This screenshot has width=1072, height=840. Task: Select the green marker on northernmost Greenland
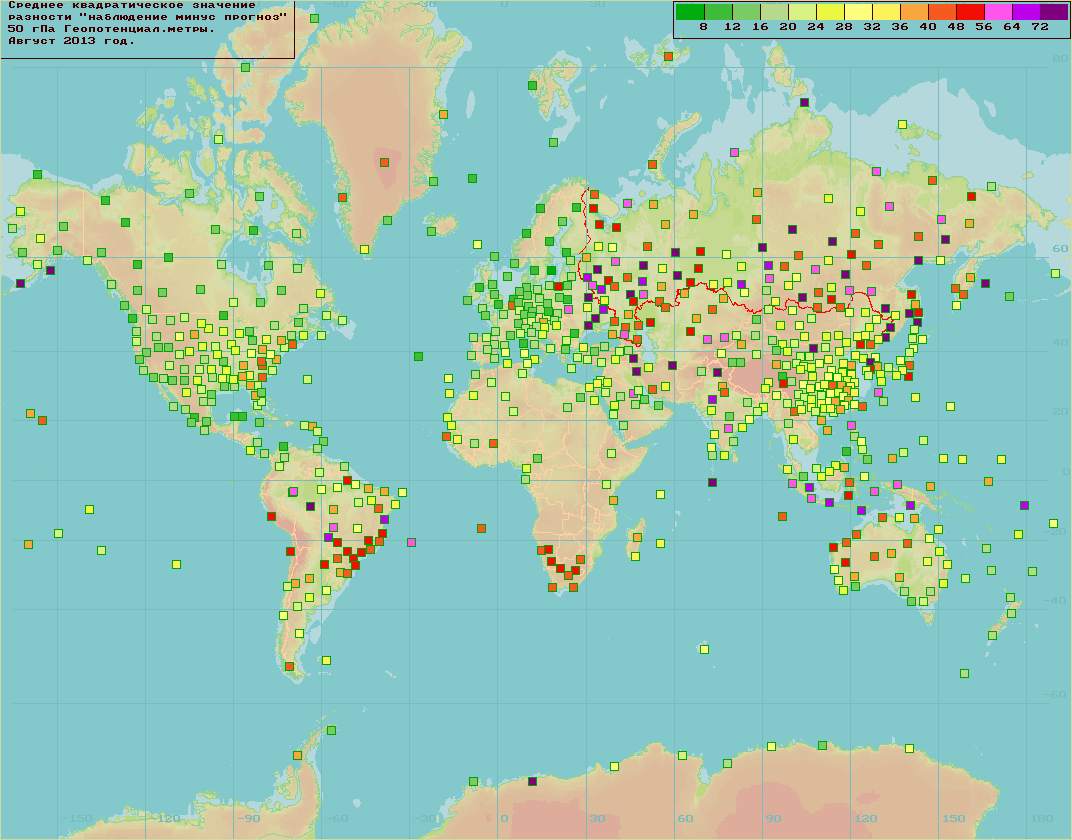(x=314, y=18)
